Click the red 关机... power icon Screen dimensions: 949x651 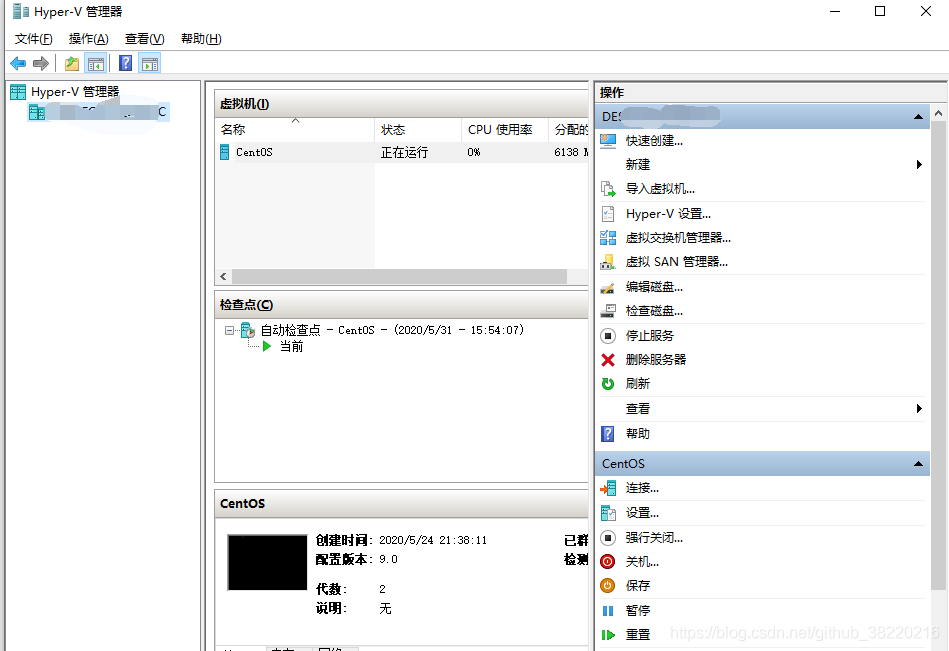tap(608, 562)
